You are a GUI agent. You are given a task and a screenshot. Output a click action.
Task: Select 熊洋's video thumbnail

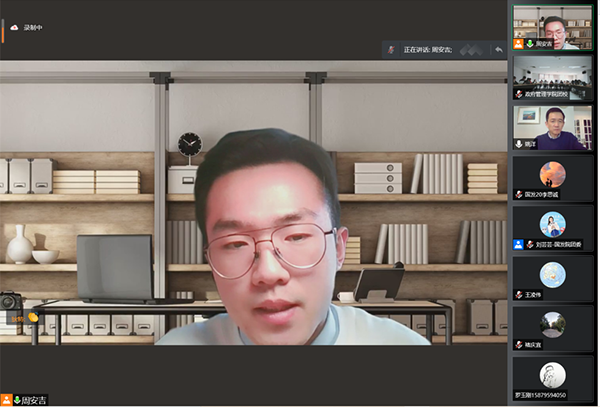click(x=552, y=126)
